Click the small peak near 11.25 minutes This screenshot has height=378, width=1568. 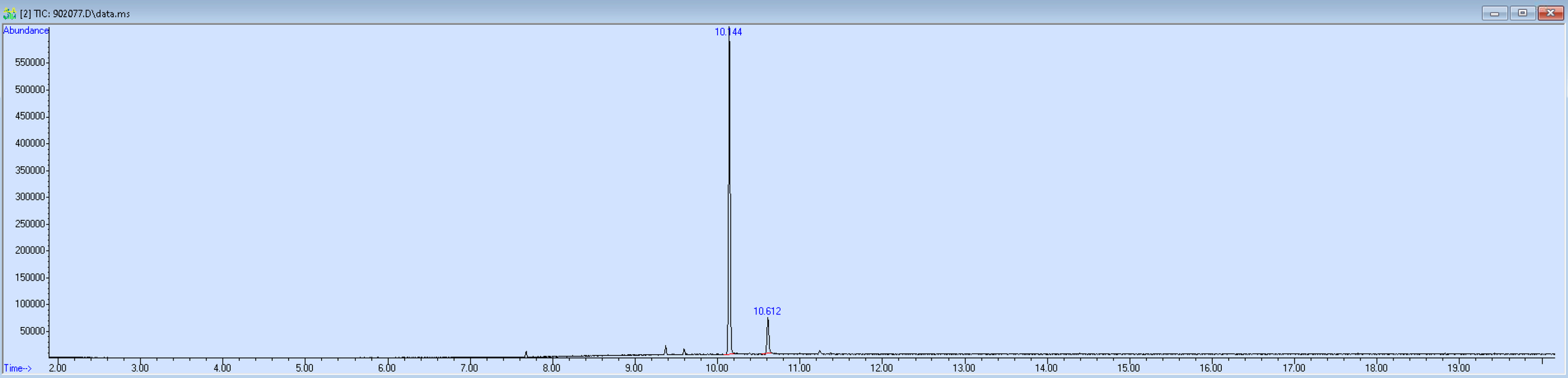820,352
